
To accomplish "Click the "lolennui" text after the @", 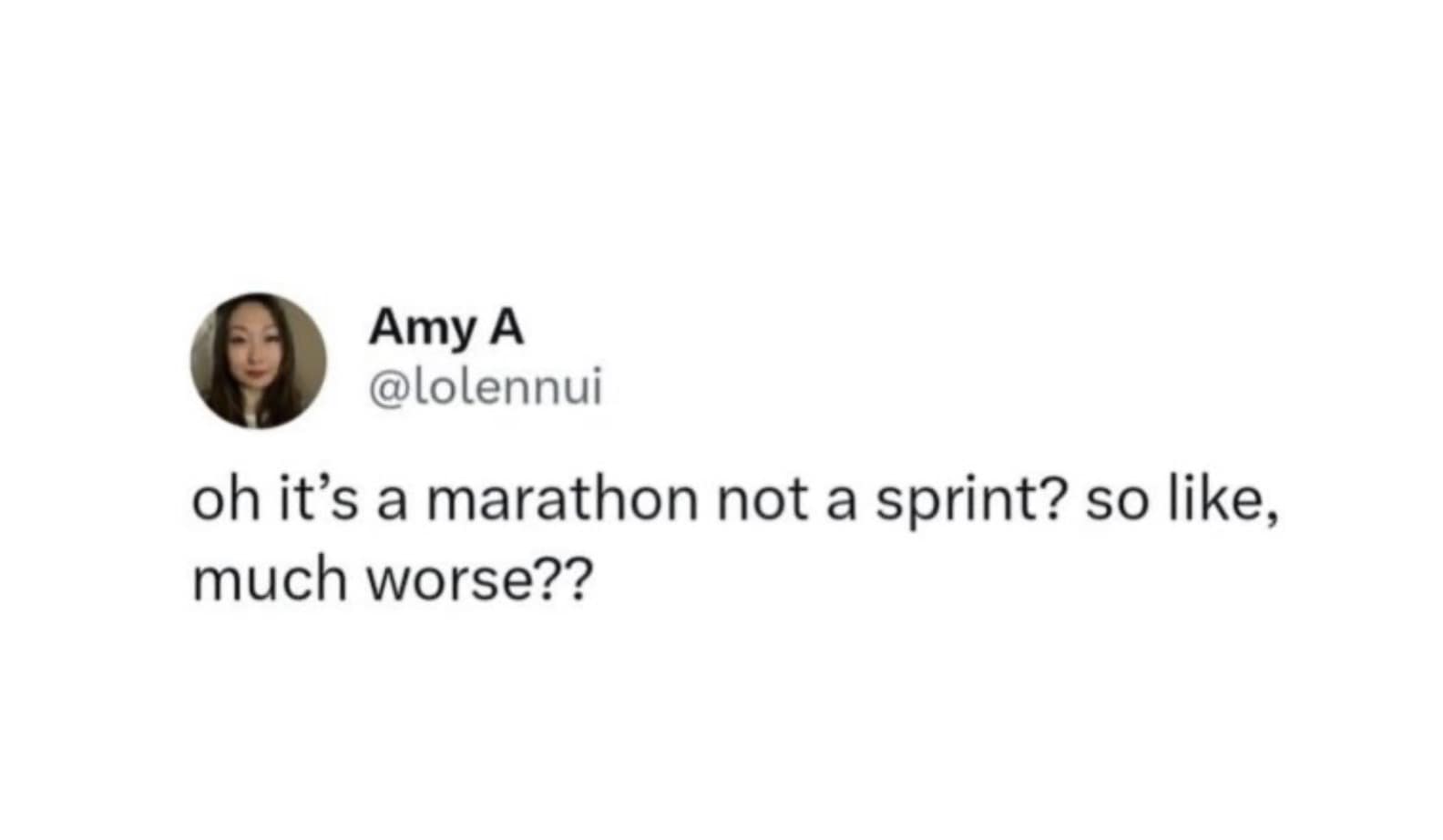I will coord(500,389).
